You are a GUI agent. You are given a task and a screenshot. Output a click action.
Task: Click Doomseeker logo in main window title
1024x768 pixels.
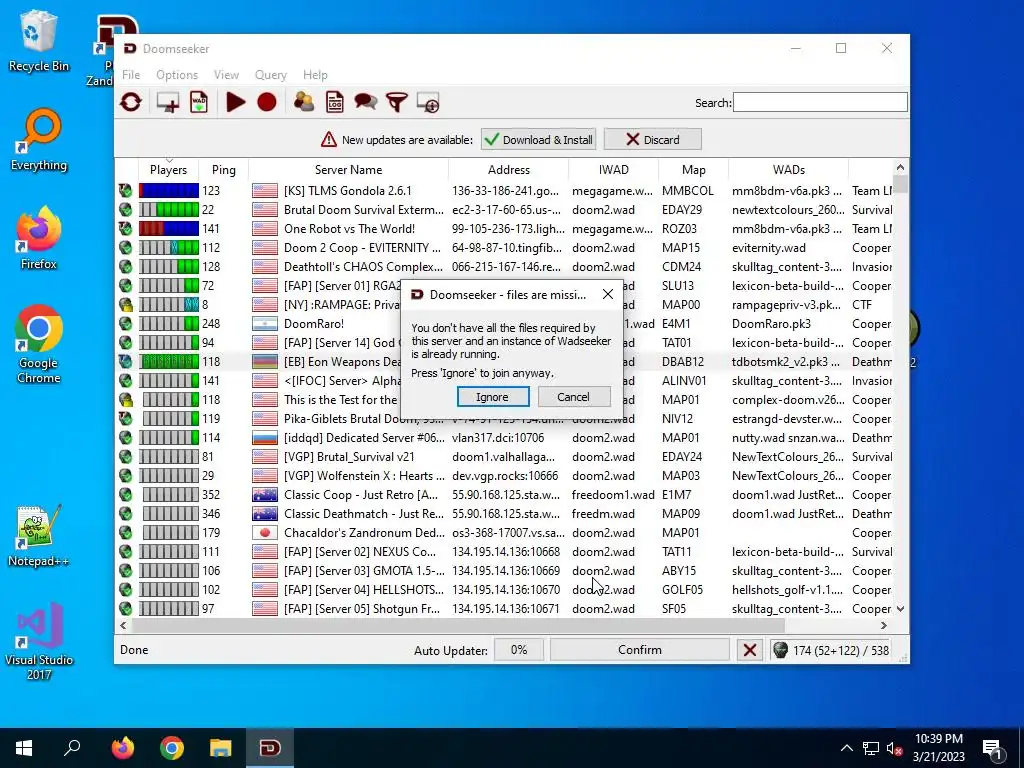[130, 48]
